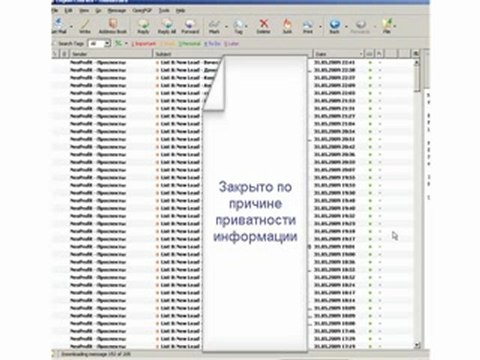Filter by the green Personal tag
The image size is (480, 360).
(x=190, y=44)
